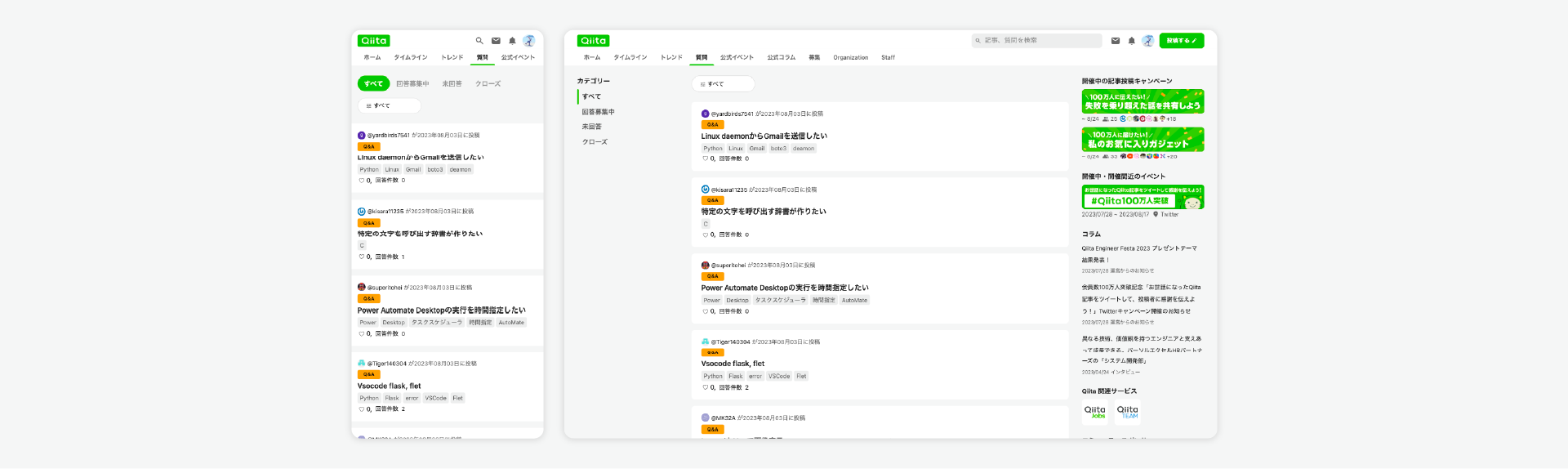The image size is (1568, 469).
Task: Click @superitohei avatar in desktop question card
Action: (x=706, y=266)
